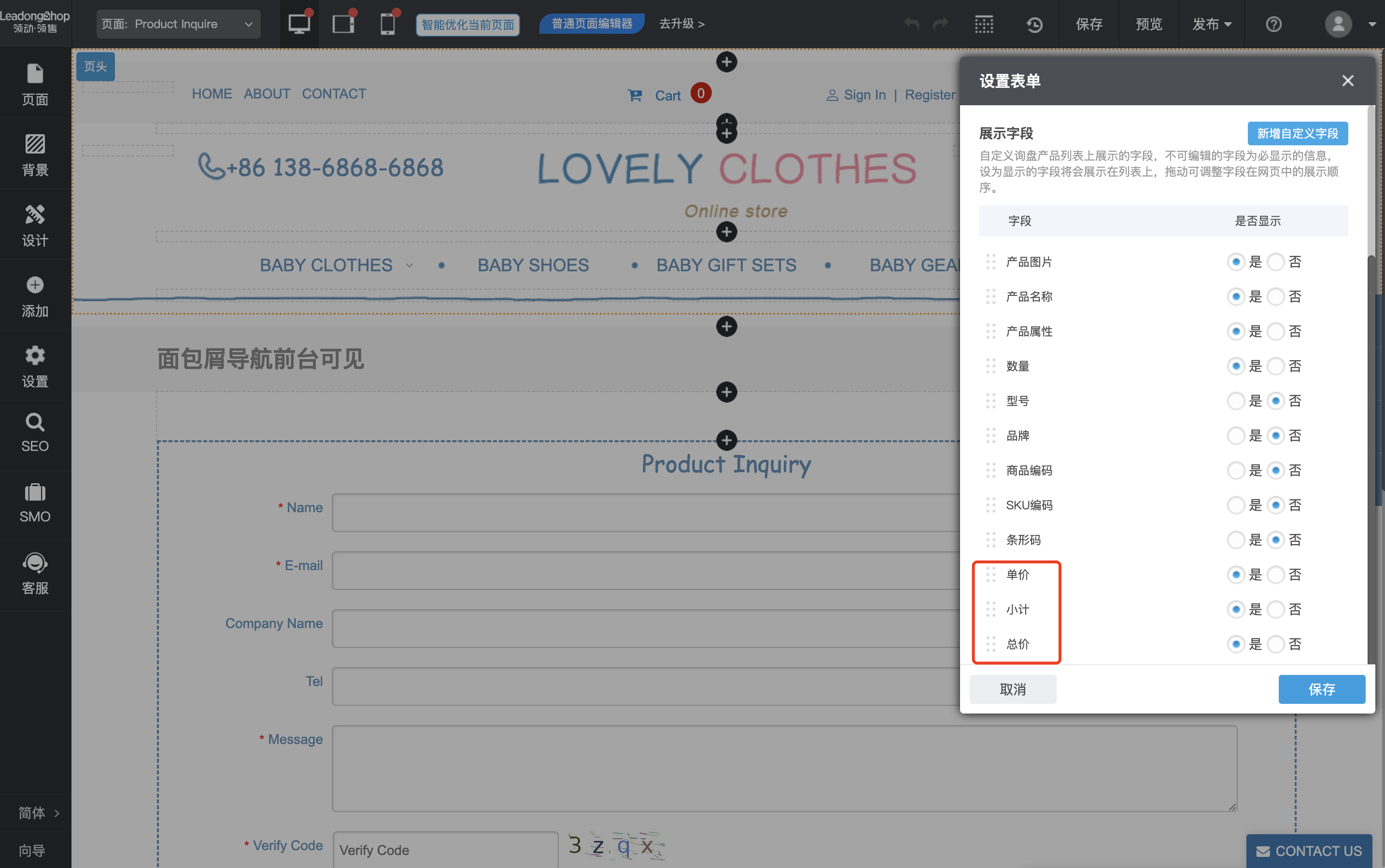Click the Verify Code input field
The image size is (1385, 868).
click(445, 849)
